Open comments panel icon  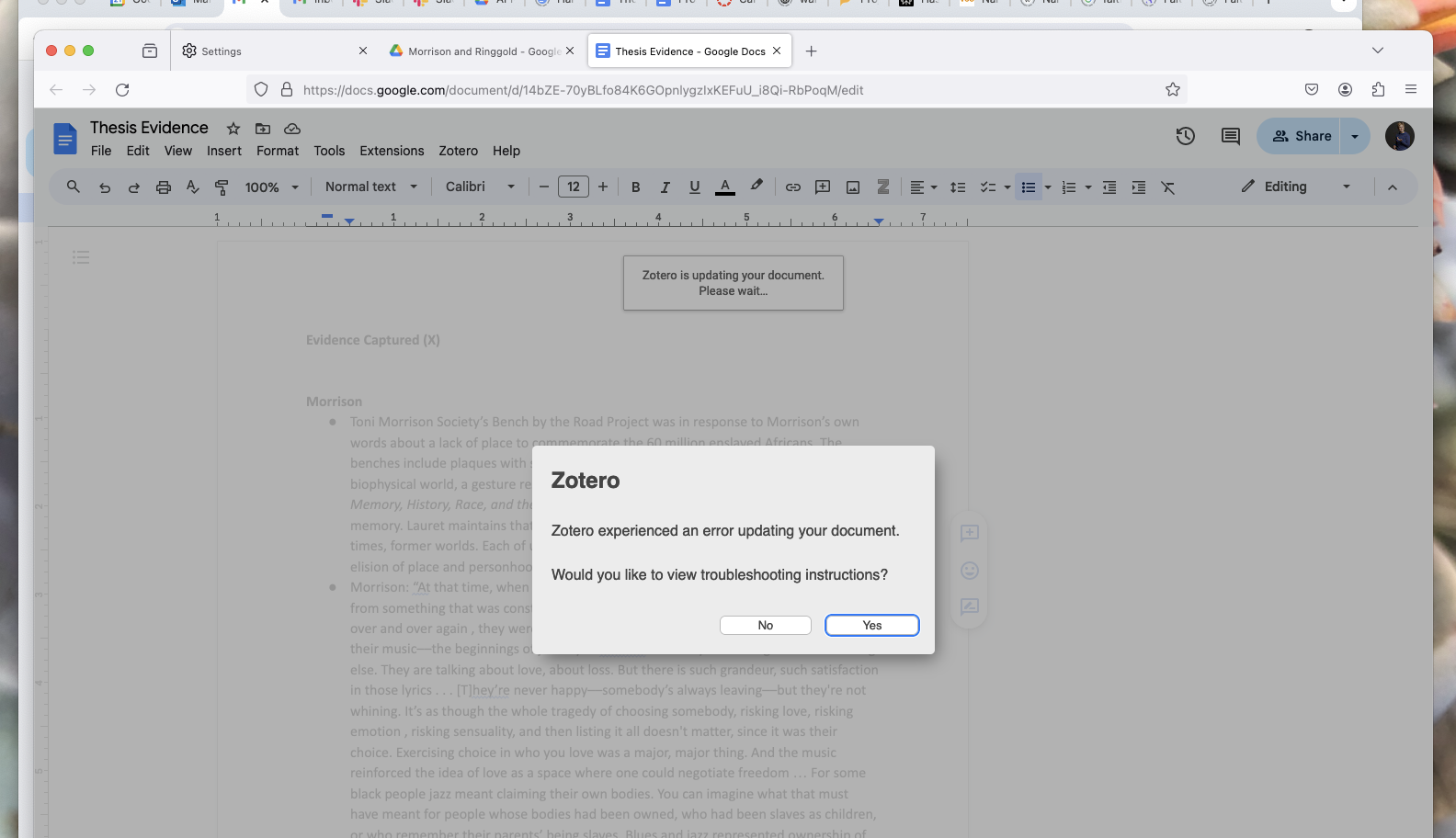tap(1230, 136)
